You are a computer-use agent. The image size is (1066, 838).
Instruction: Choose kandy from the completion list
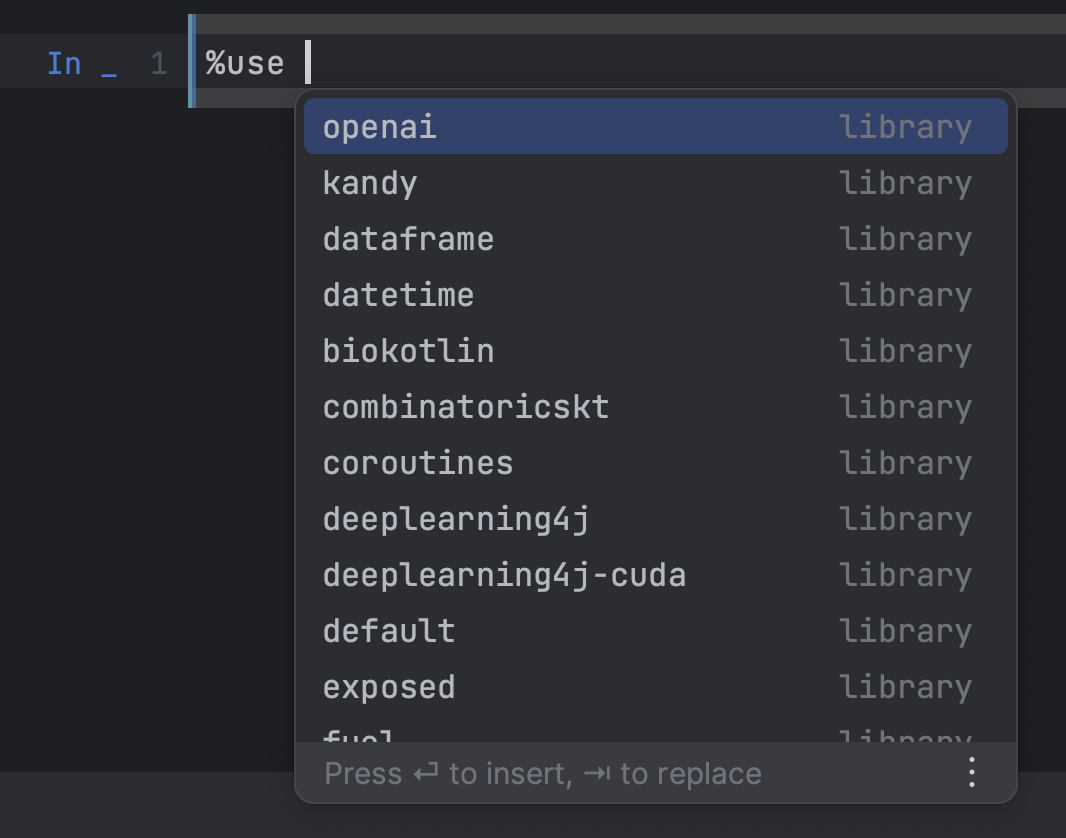tap(655, 183)
